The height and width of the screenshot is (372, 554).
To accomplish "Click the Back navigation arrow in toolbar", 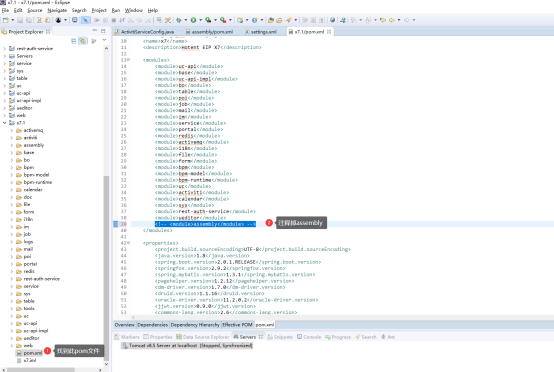I will click(391, 20).
